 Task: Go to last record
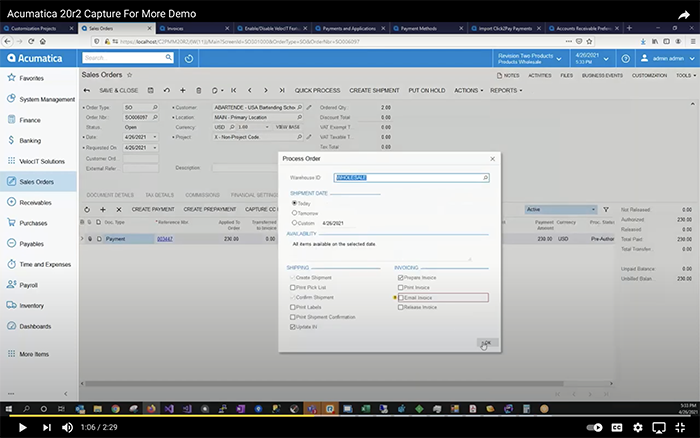282,90
